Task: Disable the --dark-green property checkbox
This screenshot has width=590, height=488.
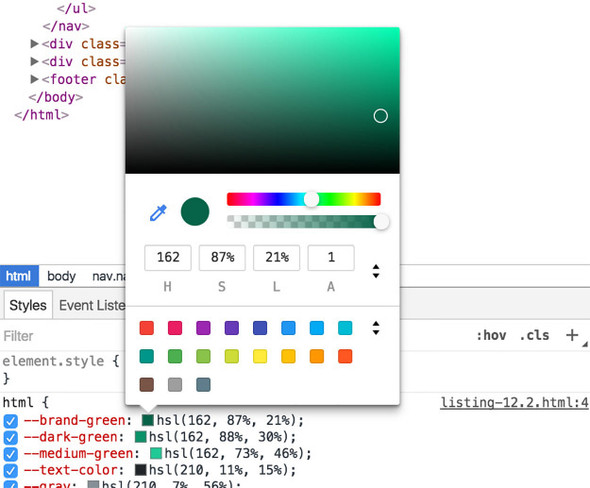Action: 11,438
